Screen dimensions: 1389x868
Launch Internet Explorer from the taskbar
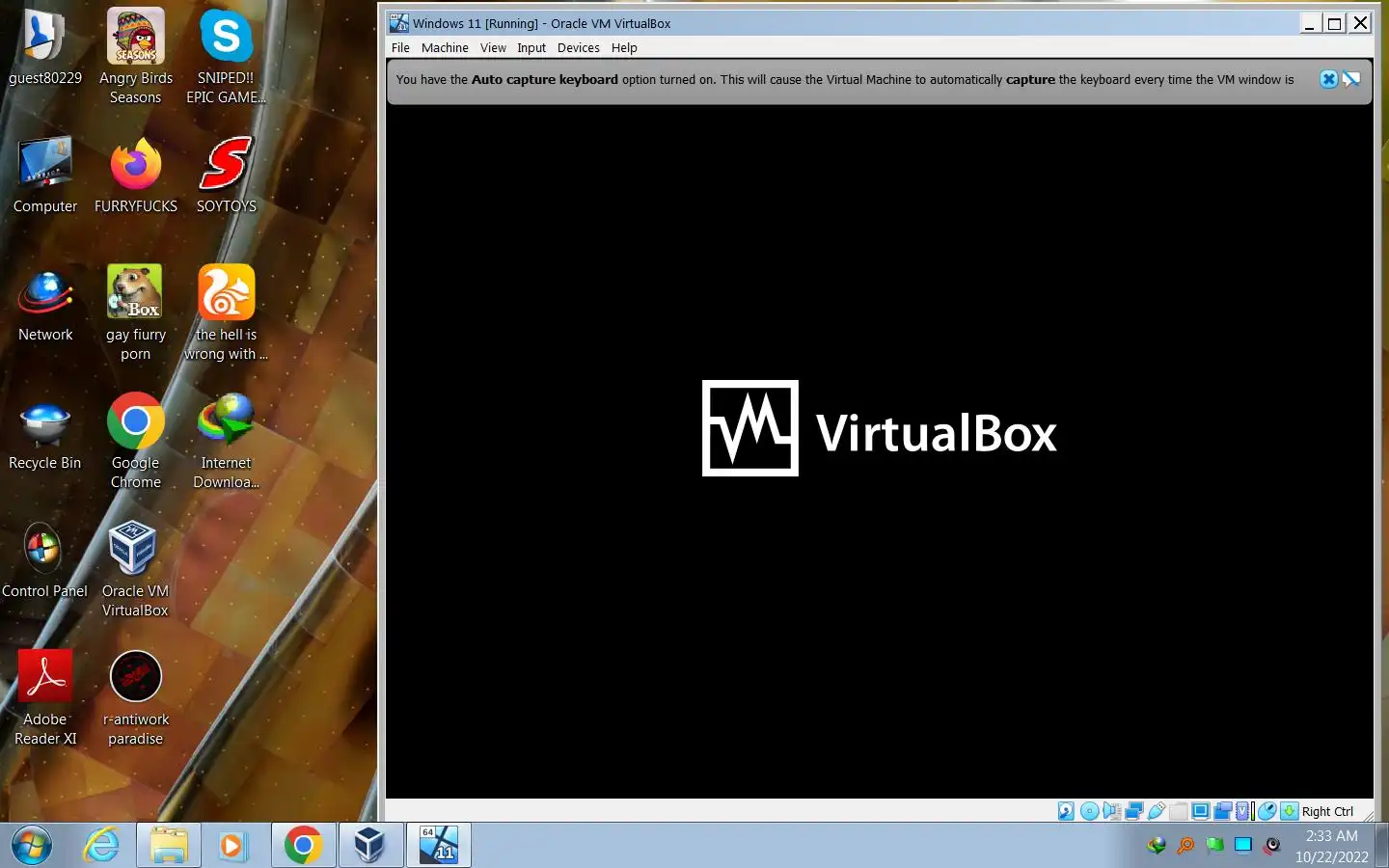click(100, 846)
